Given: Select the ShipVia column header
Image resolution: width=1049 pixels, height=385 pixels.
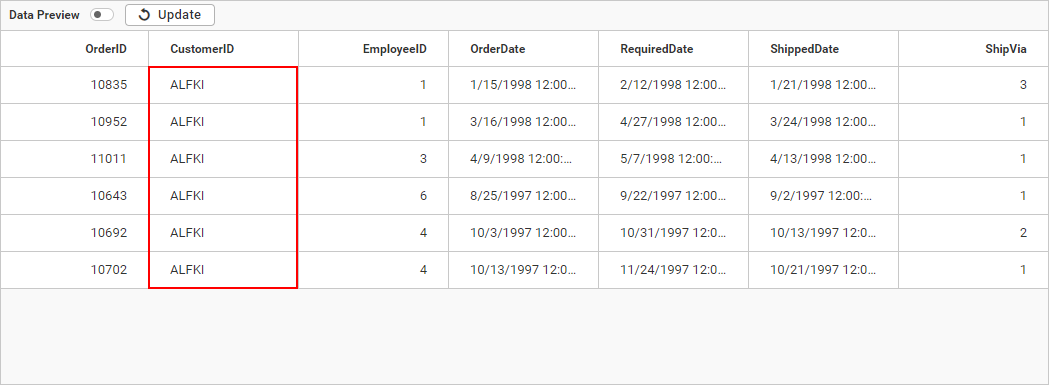Looking at the screenshot, I should [973, 49].
